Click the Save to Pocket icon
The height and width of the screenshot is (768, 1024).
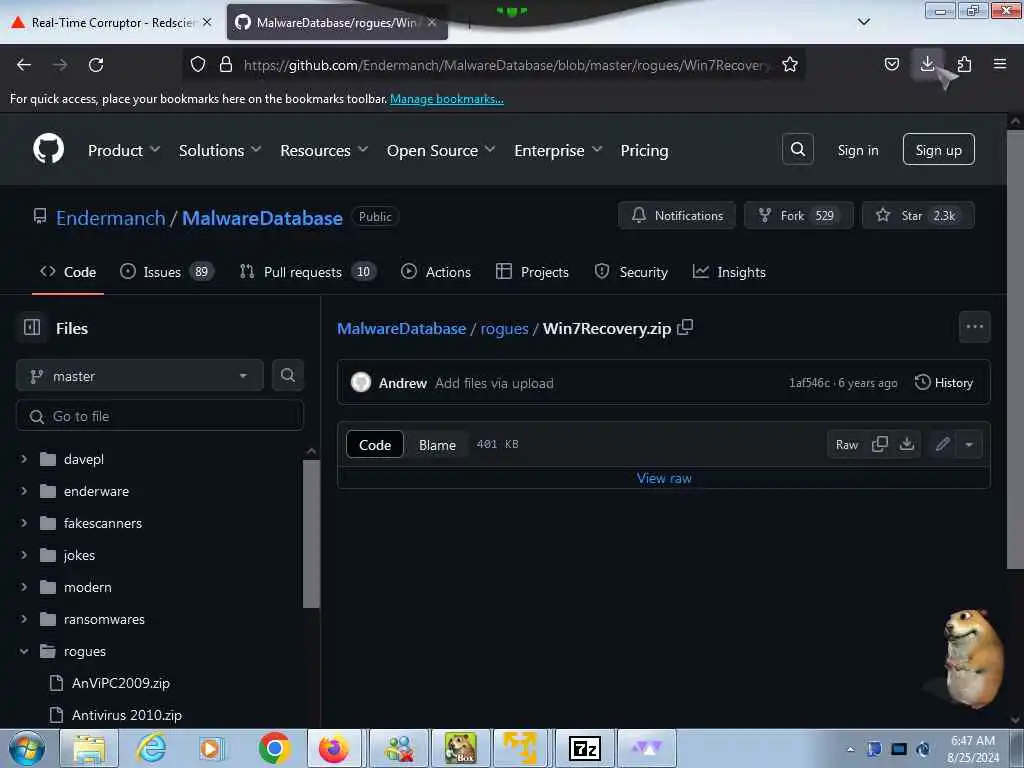(x=891, y=64)
